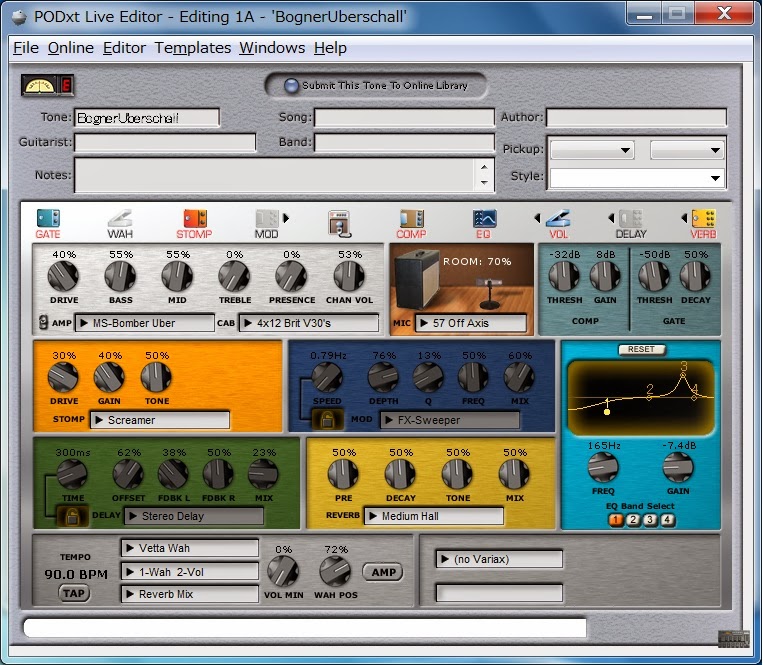Open the Medium Hall reverb selector
This screenshot has height=665, width=763.
click(434, 516)
